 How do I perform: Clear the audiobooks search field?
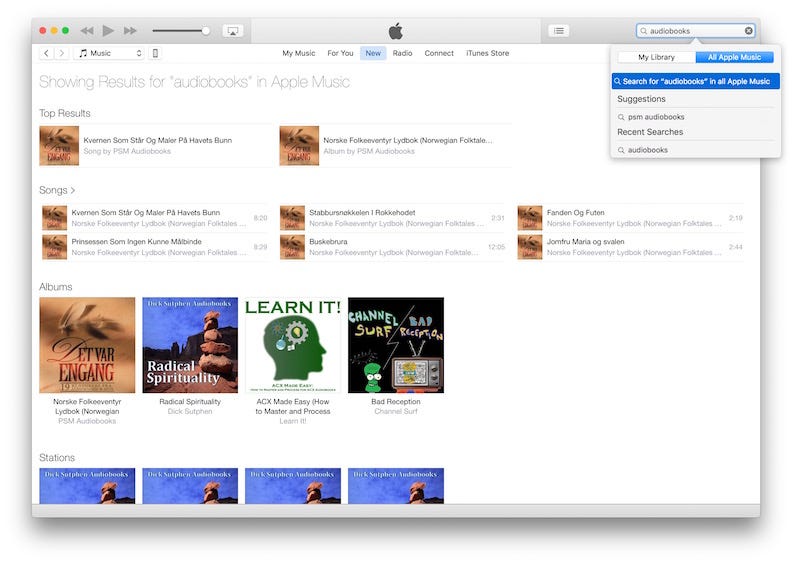coord(748,31)
